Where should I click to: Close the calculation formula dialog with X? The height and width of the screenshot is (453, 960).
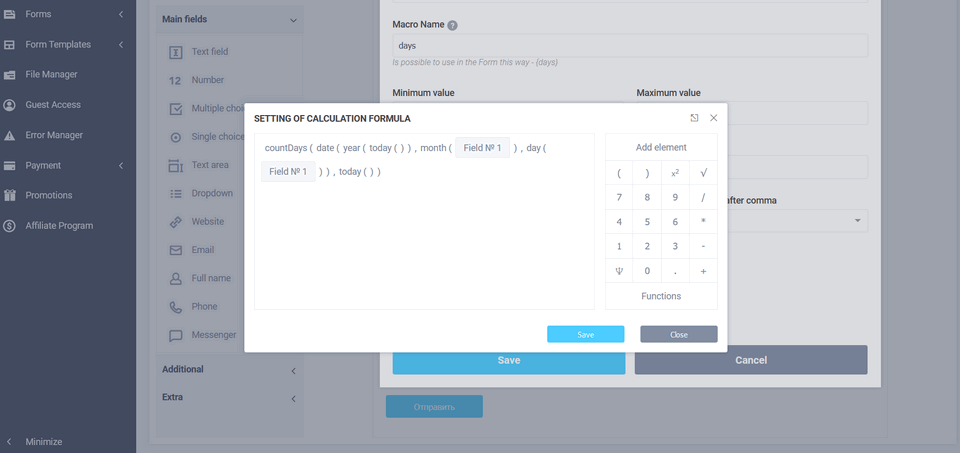click(713, 118)
